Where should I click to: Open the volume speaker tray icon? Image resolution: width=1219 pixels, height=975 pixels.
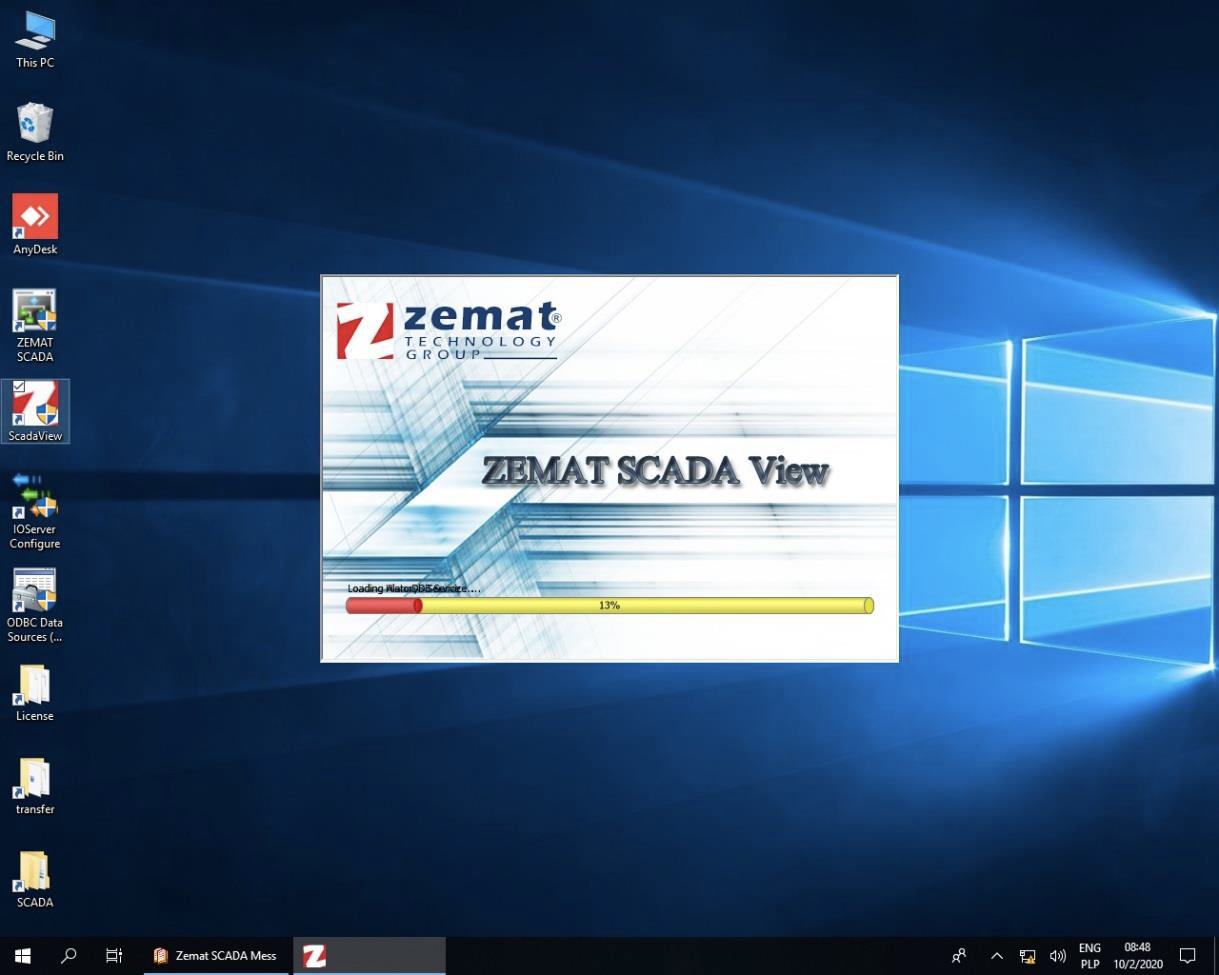pyautogui.click(x=1057, y=956)
